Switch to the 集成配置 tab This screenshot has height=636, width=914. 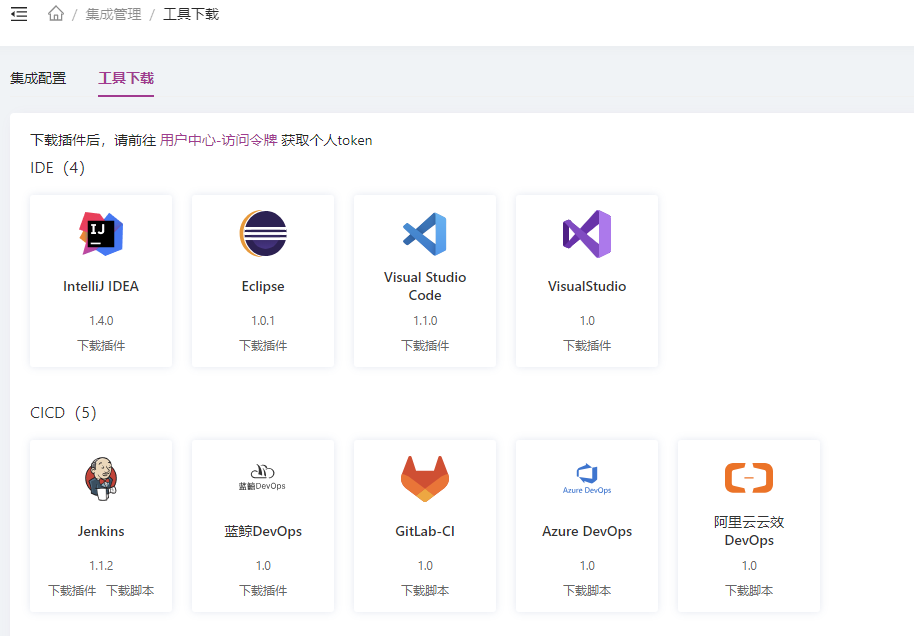click(x=38, y=78)
